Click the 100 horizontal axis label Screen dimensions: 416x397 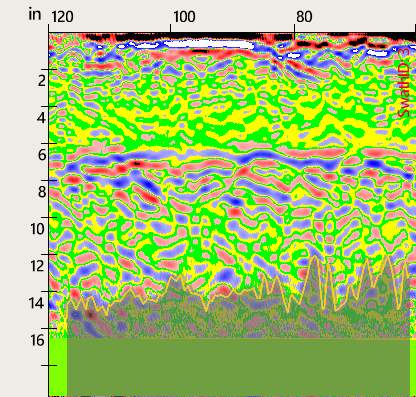tap(184, 17)
